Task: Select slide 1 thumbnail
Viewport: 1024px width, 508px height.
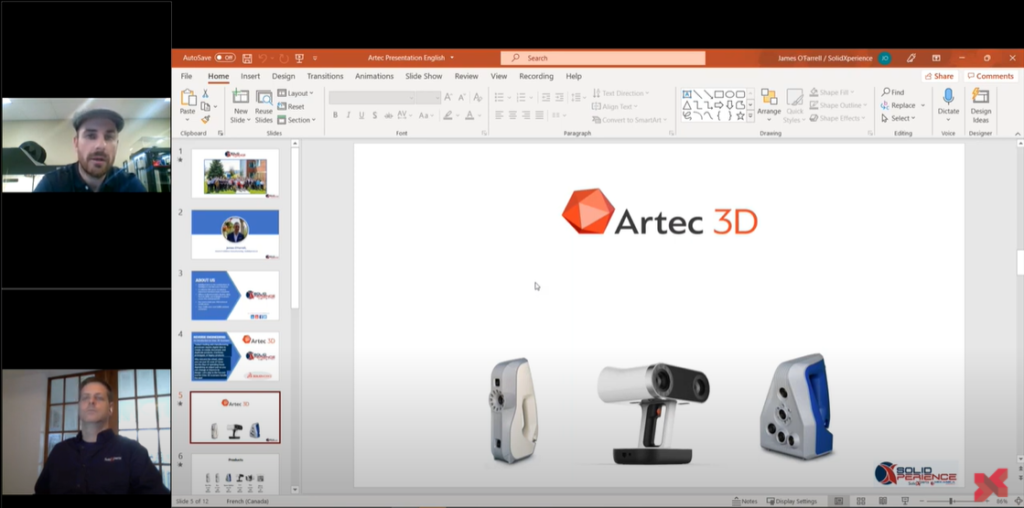Action: [x=235, y=173]
